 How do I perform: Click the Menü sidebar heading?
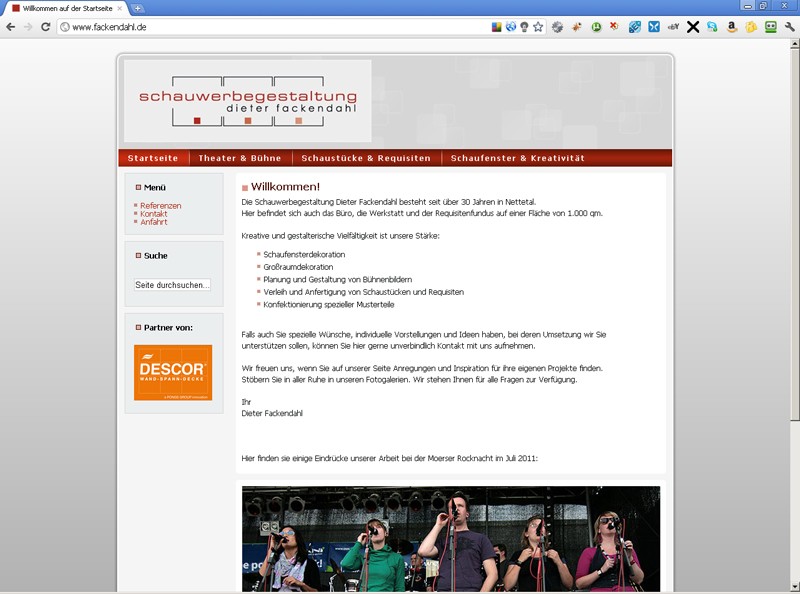(155, 187)
